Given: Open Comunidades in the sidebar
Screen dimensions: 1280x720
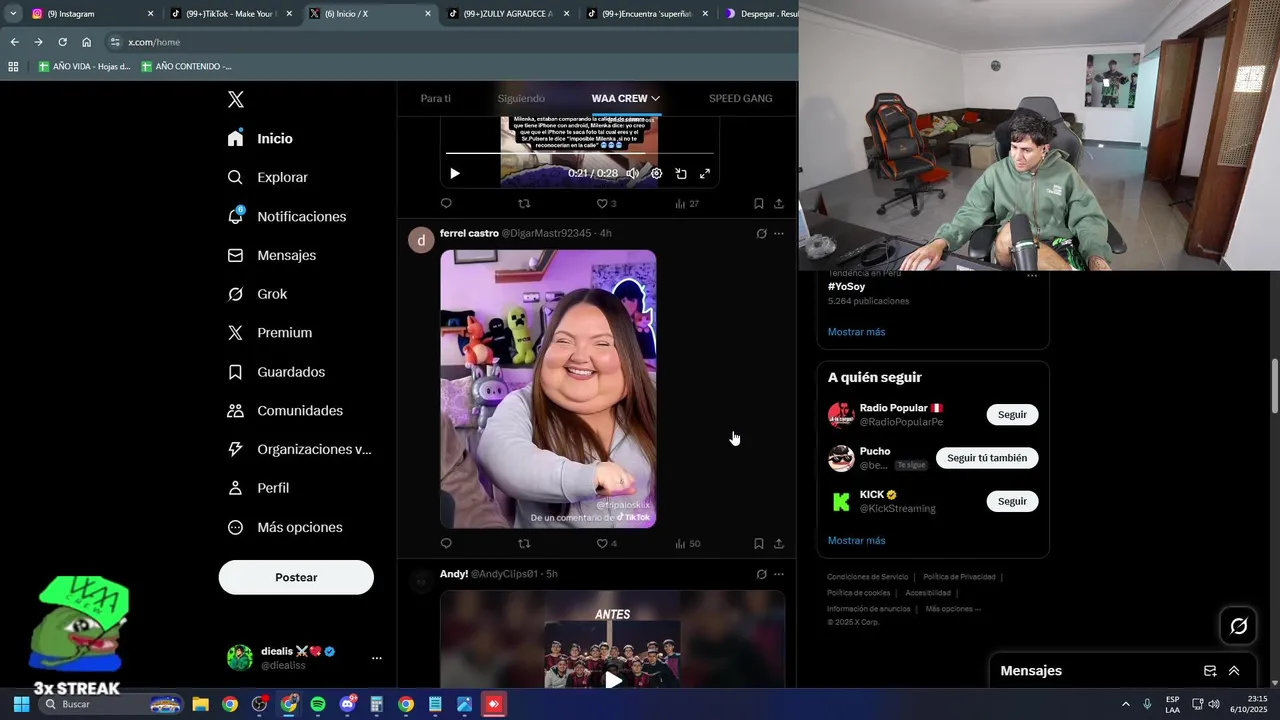Looking at the screenshot, I should pos(286,411).
